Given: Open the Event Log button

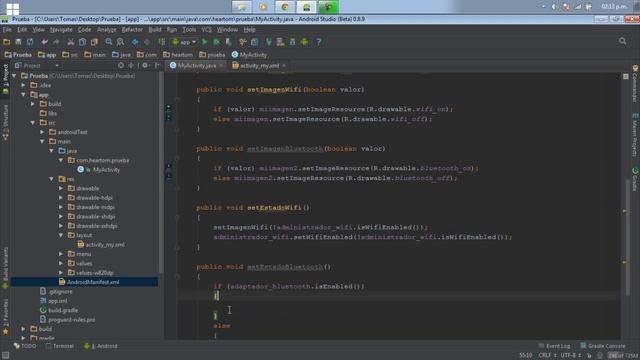Looking at the screenshot, I should point(554,346).
